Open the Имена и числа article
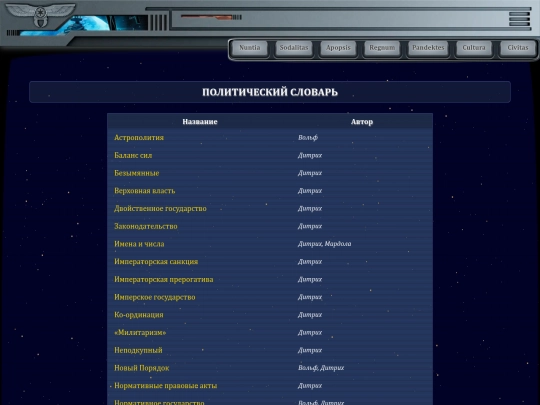 click(x=139, y=244)
